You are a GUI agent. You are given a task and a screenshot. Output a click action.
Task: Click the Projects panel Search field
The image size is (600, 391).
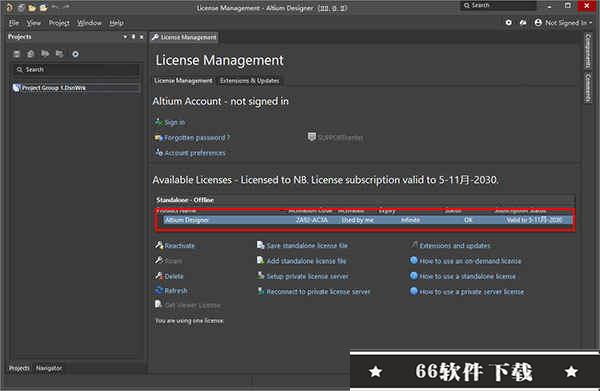(75, 70)
